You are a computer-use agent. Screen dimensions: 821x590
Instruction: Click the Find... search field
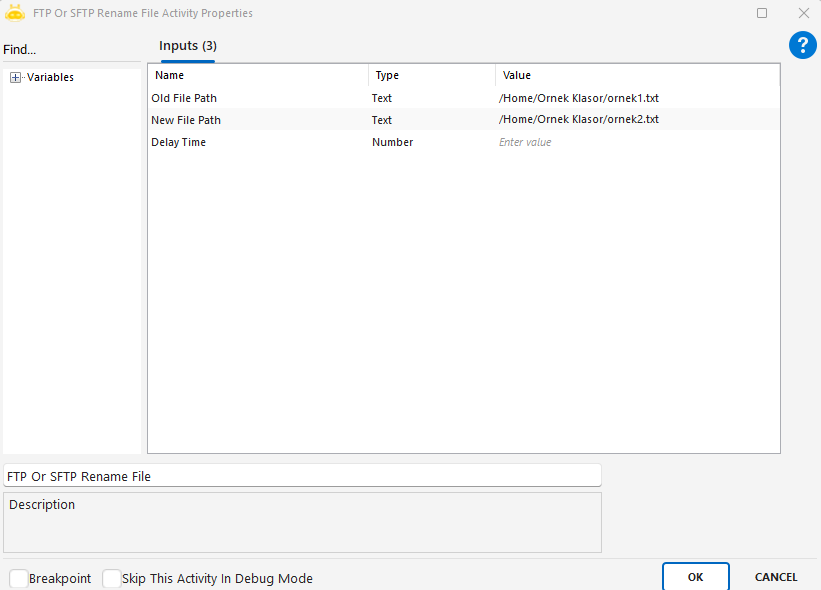(x=70, y=50)
